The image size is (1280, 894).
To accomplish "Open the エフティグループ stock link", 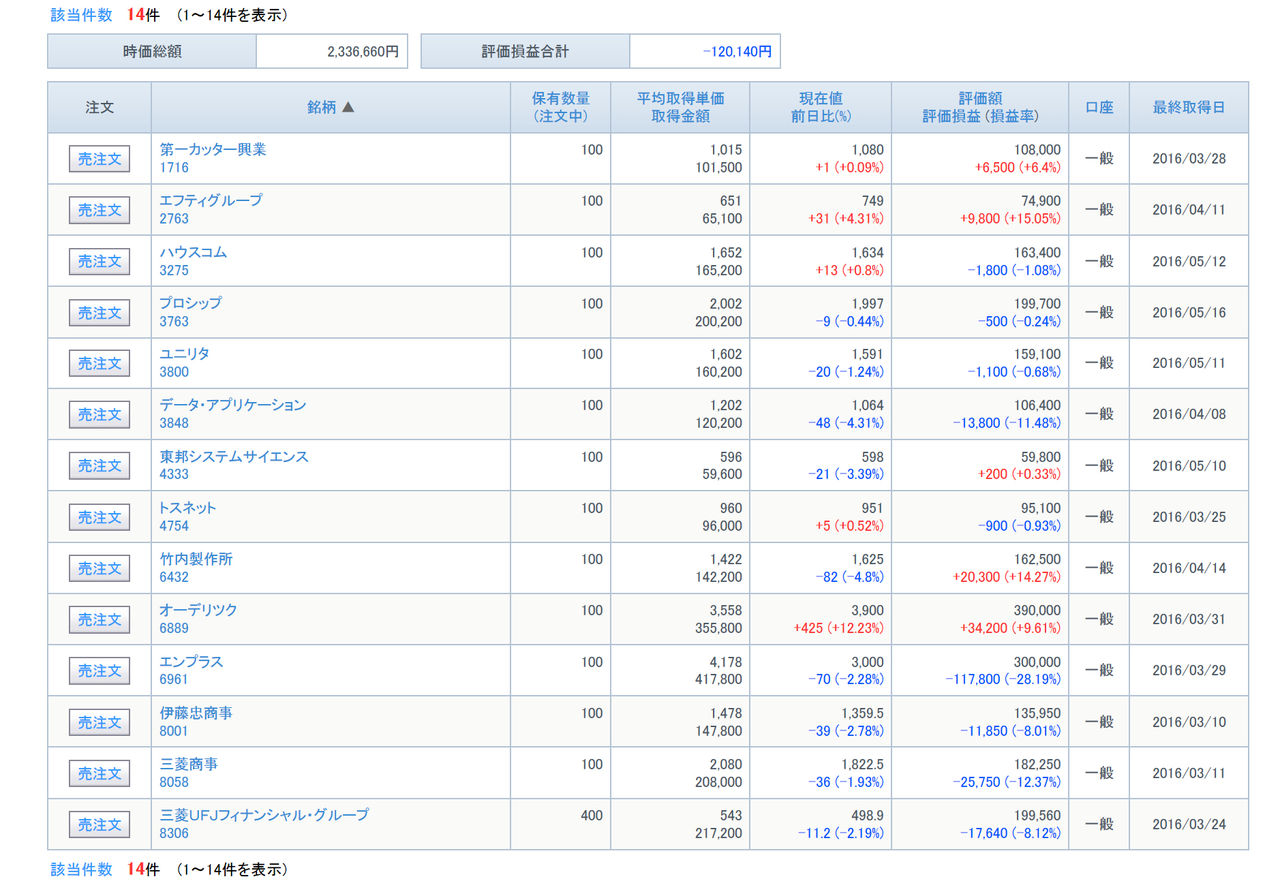I will coord(211,200).
